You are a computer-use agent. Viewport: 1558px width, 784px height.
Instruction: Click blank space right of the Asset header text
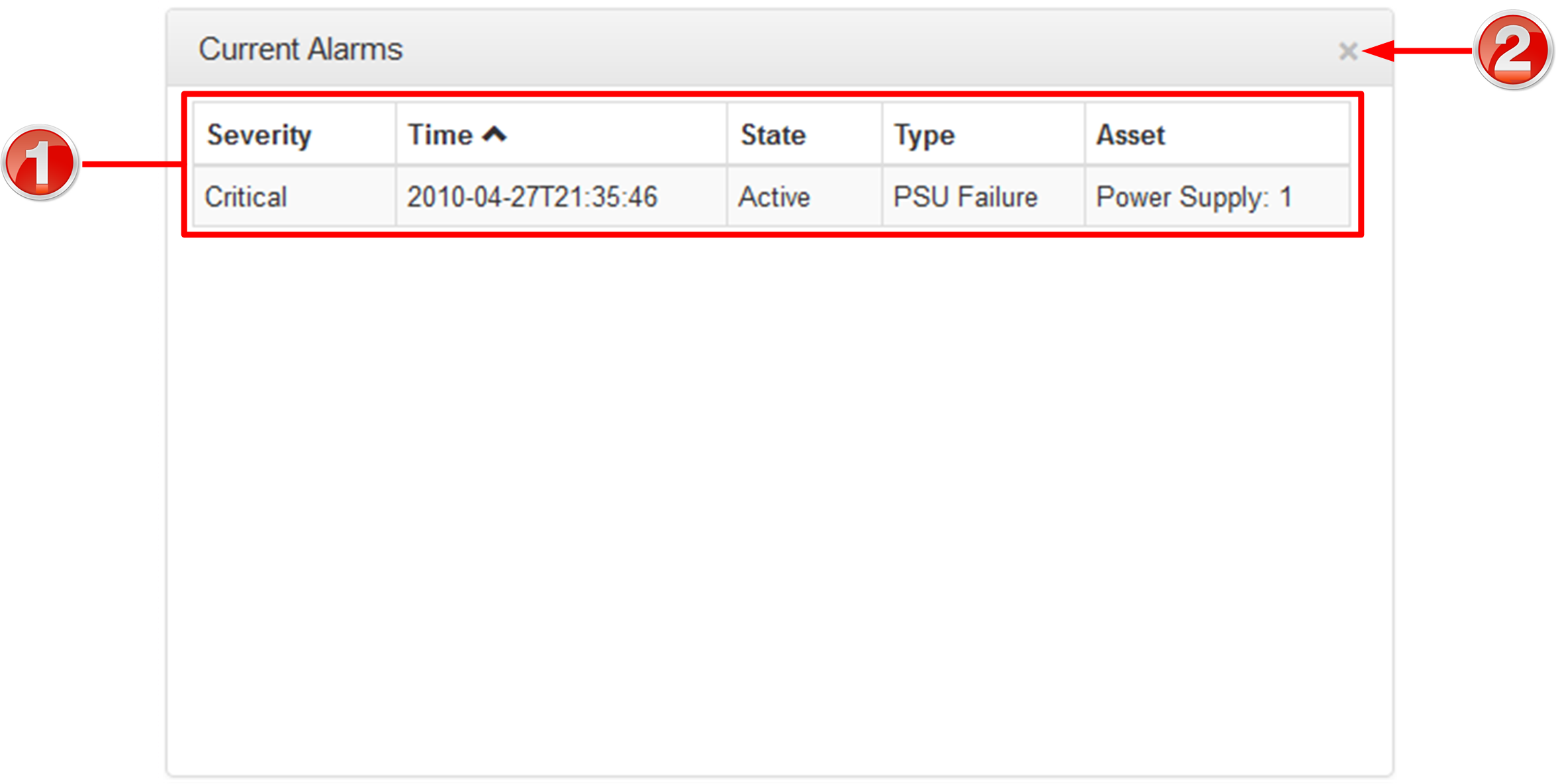click(x=1258, y=136)
